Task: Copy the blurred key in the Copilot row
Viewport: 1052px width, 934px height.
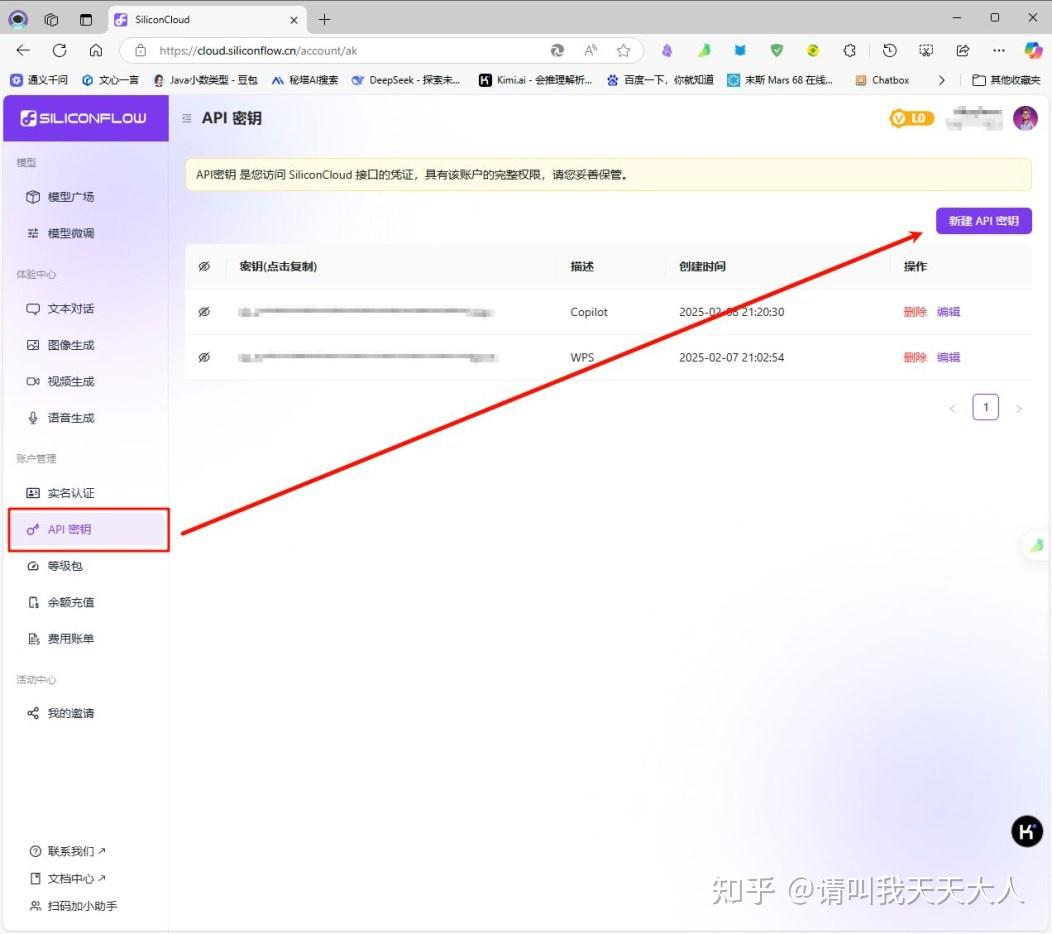Action: pos(366,312)
